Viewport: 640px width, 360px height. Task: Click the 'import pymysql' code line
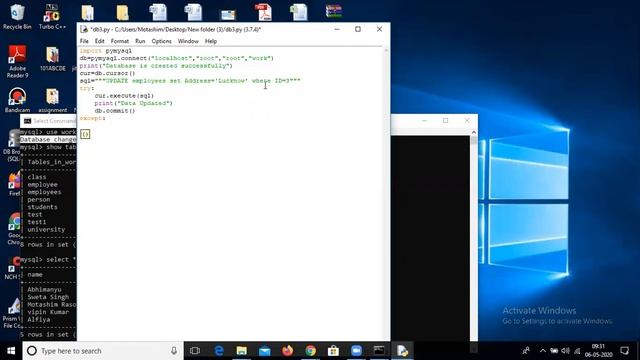[106, 51]
